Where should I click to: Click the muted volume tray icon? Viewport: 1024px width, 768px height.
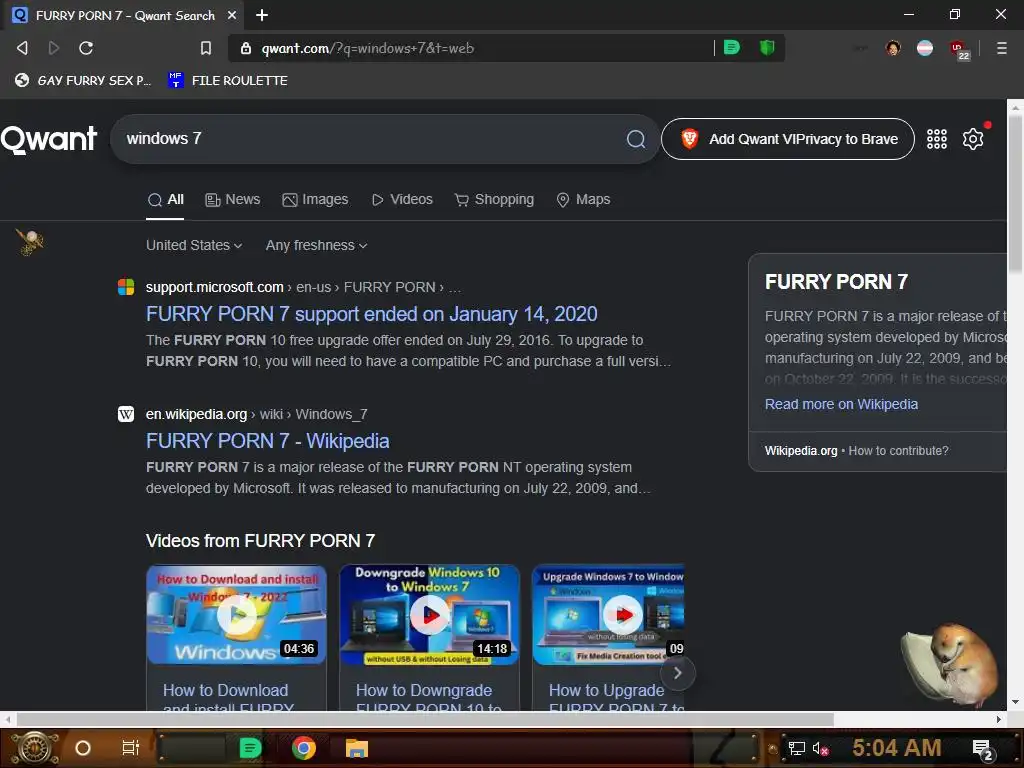[x=820, y=749]
